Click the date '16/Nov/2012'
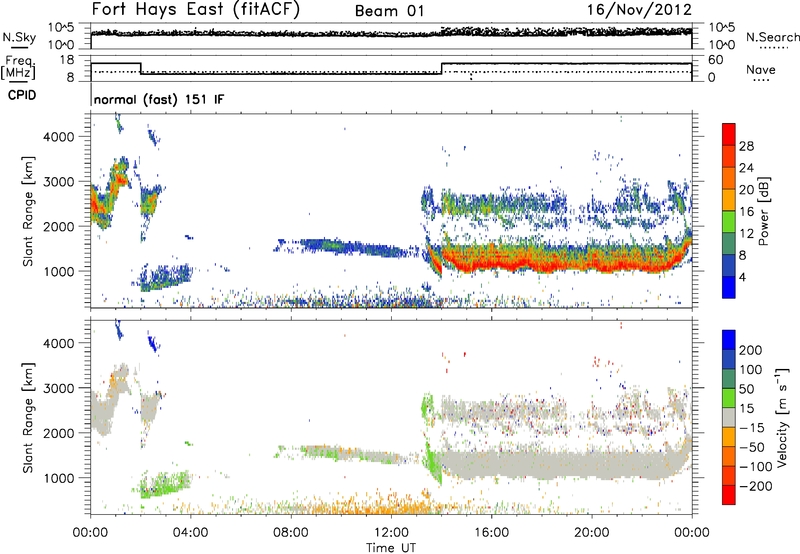The width and height of the screenshot is (800, 554). 639,10
